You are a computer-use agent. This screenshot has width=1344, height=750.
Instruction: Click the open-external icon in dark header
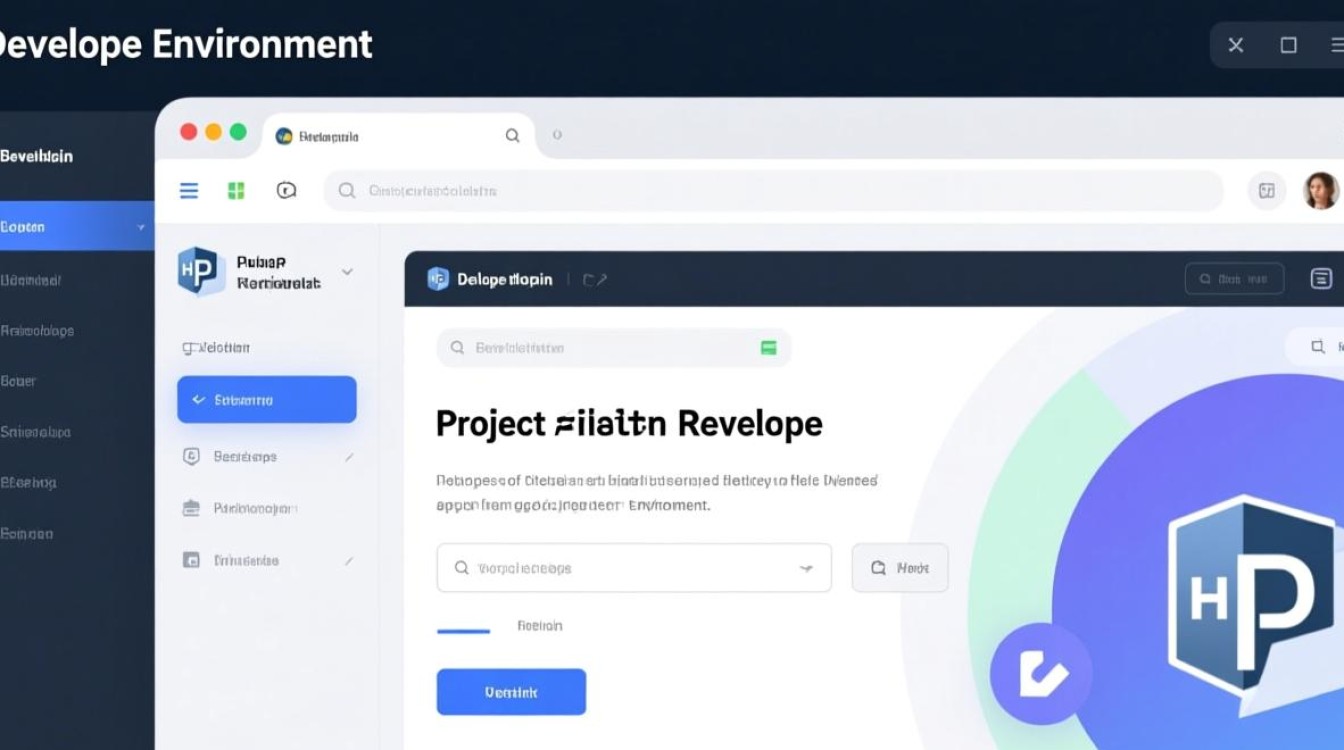[595, 280]
